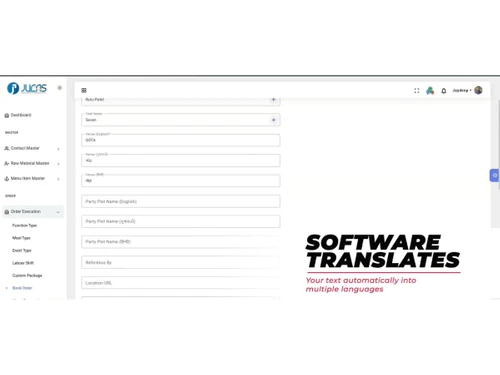This screenshot has height=375, width=500.
Task: Click the JUCAS logo
Action: click(x=27, y=88)
